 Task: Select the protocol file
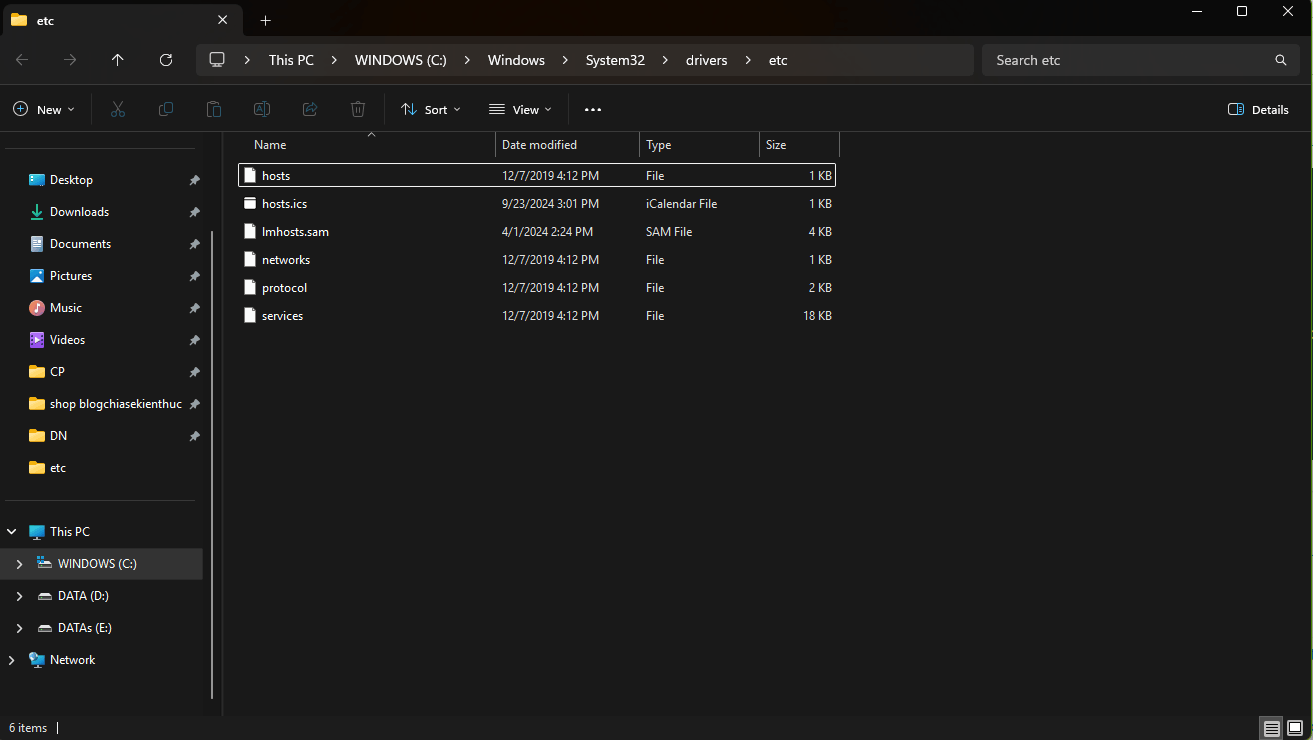(537, 287)
